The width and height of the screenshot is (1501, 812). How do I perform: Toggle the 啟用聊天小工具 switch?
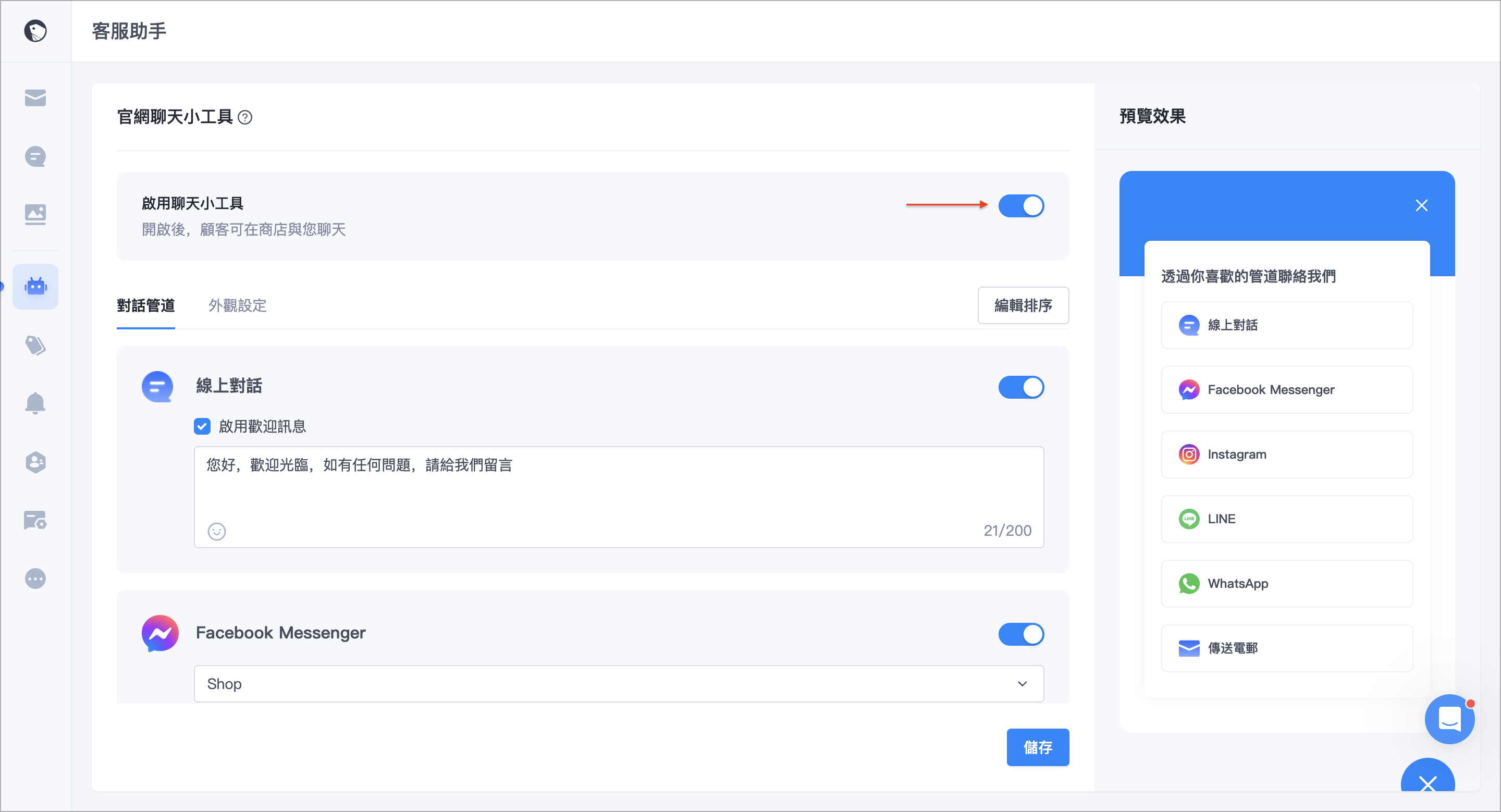(1021, 206)
